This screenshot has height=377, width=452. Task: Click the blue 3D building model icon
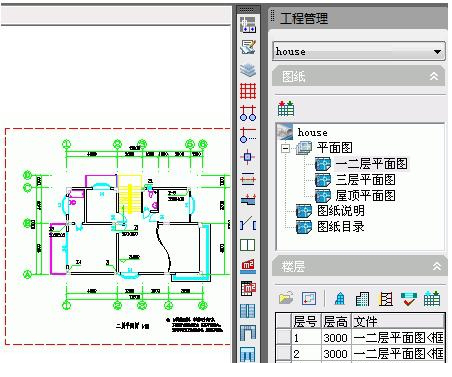coord(340,298)
